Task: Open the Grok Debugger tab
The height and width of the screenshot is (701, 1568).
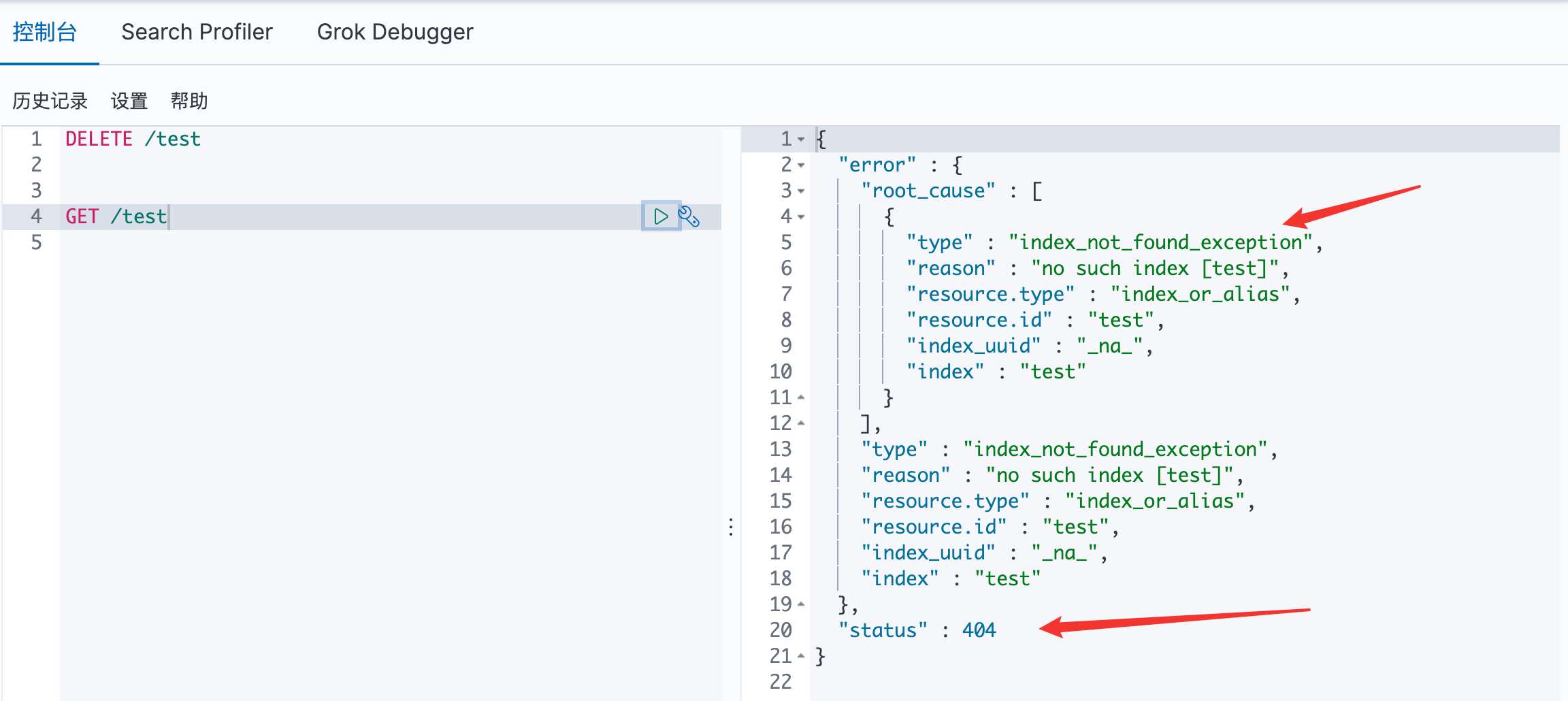Action: [395, 32]
